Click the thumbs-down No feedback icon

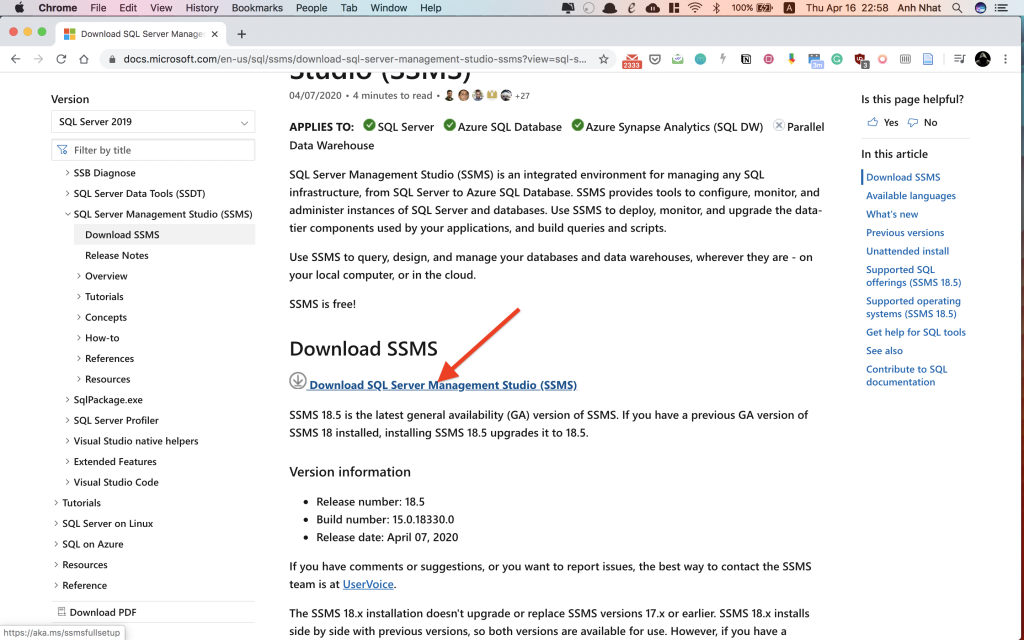(913, 122)
